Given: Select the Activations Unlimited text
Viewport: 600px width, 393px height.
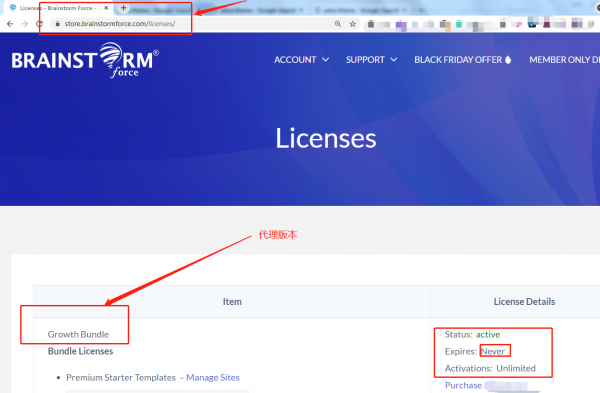Looking at the screenshot, I should [490, 369].
